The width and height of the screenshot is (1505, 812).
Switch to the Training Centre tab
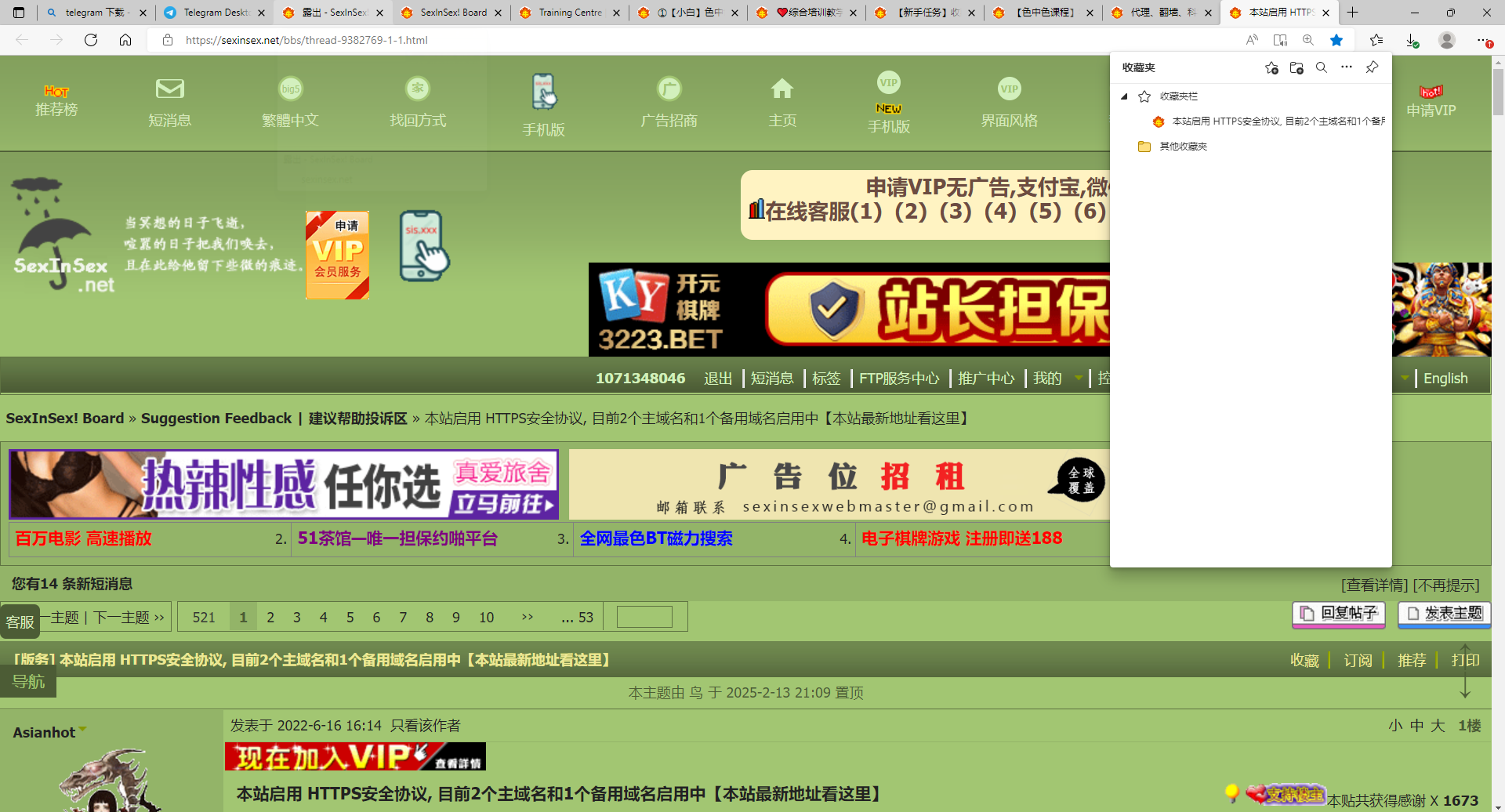(x=570, y=13)
